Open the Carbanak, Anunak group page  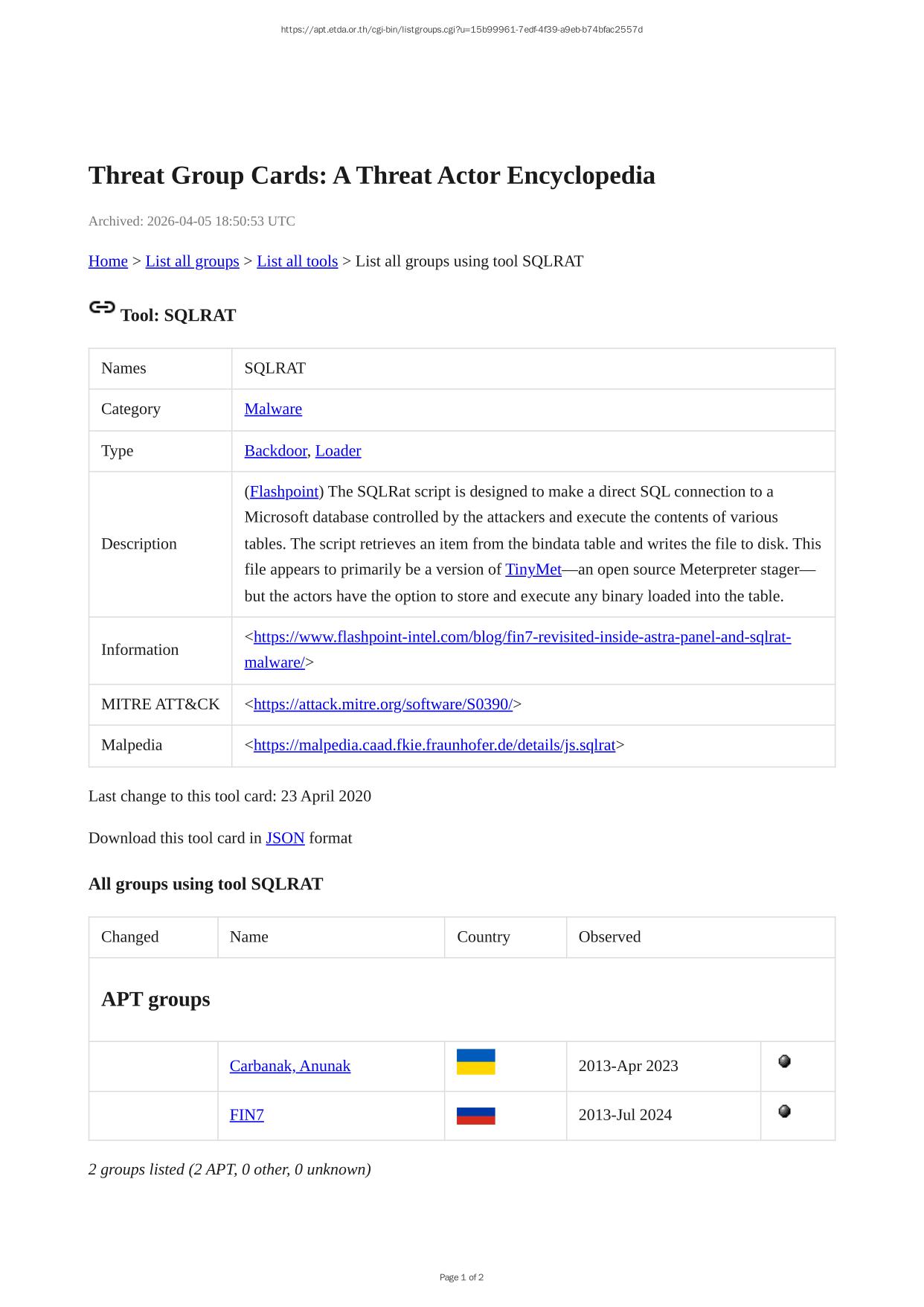click(x=289, y=1067)
